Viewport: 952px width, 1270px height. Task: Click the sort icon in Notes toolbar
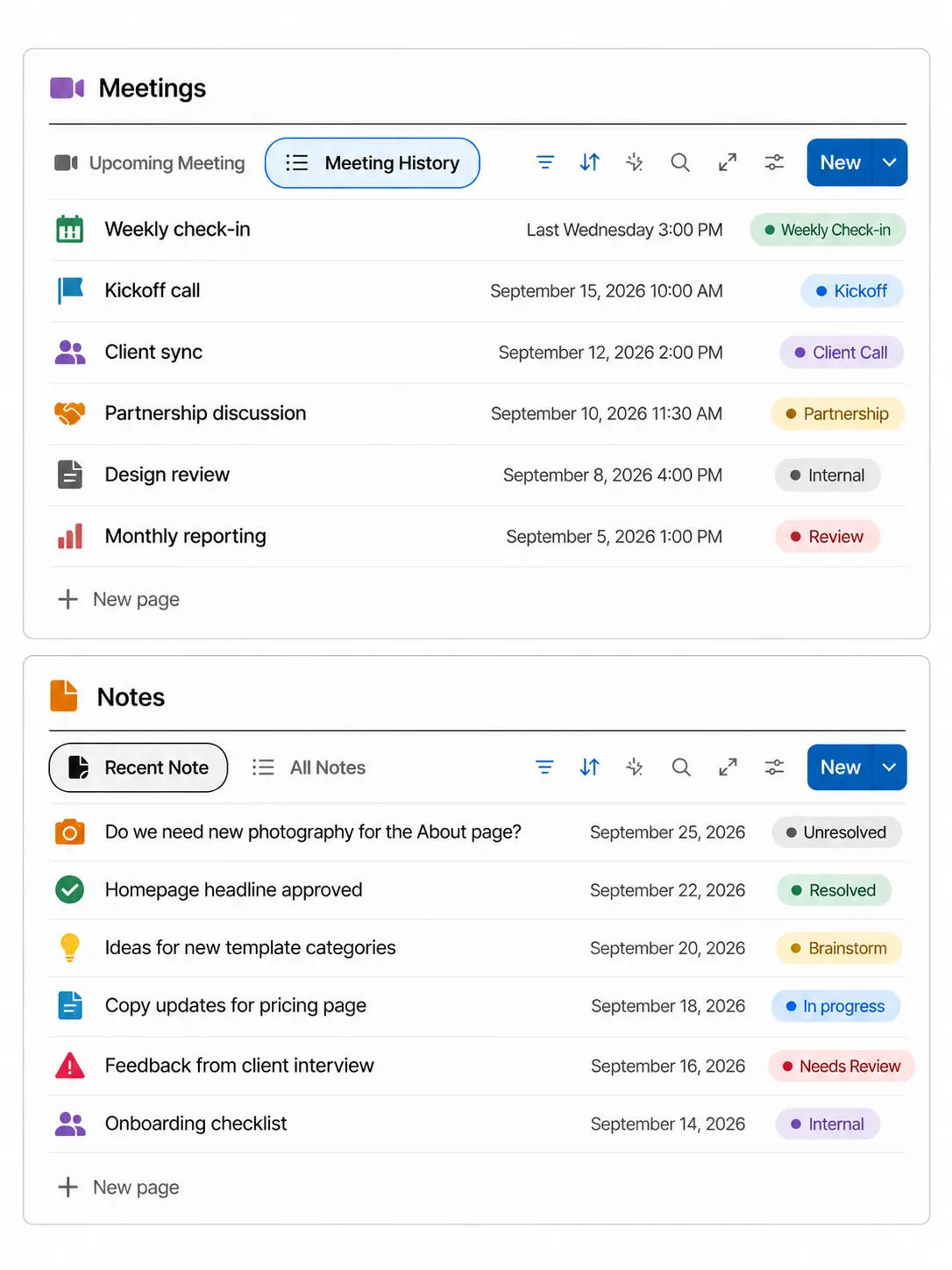[590, 767]
